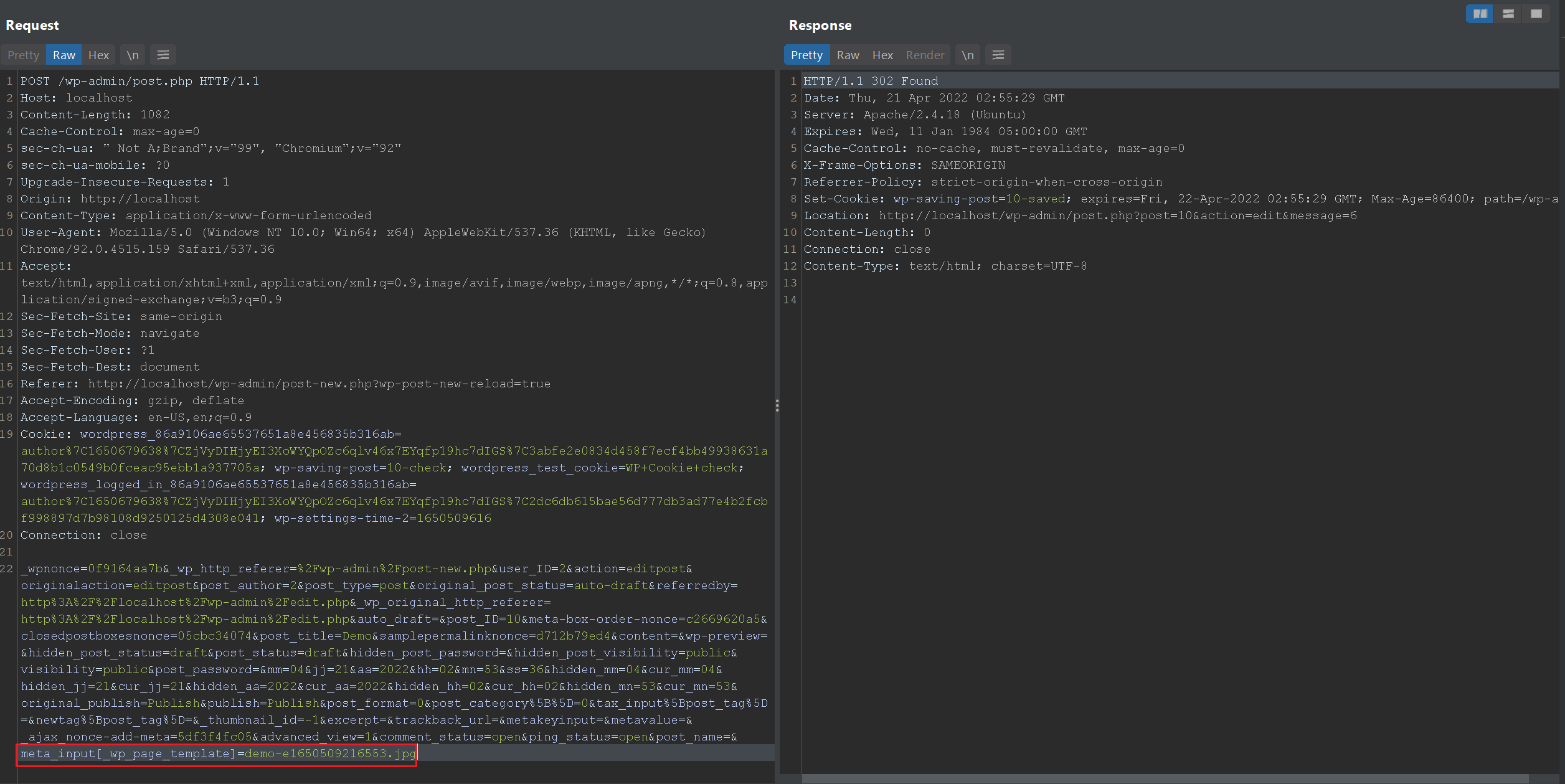Screen dimensions: 1565x784
Task: Switch to top-bottom stacked layout icon
Action: [1508, 14]
